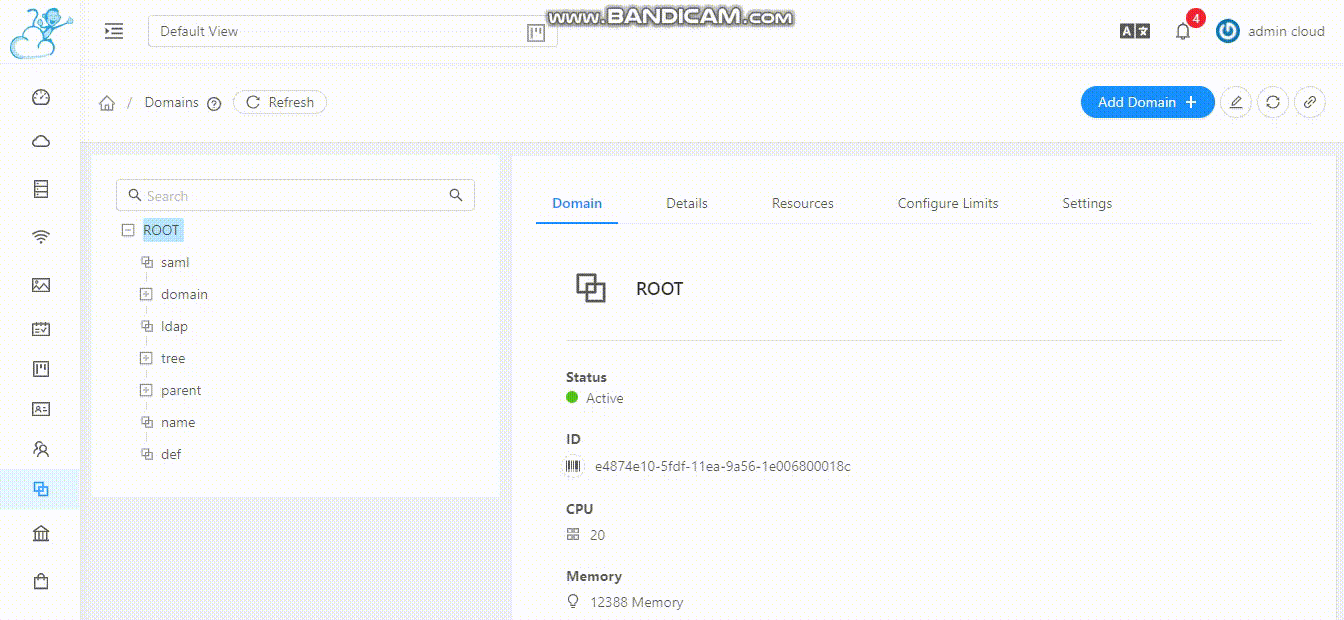Click the edit domain pencil button
The height and width of the screenshot is (620, 1344).
(x=1236, y=102)
